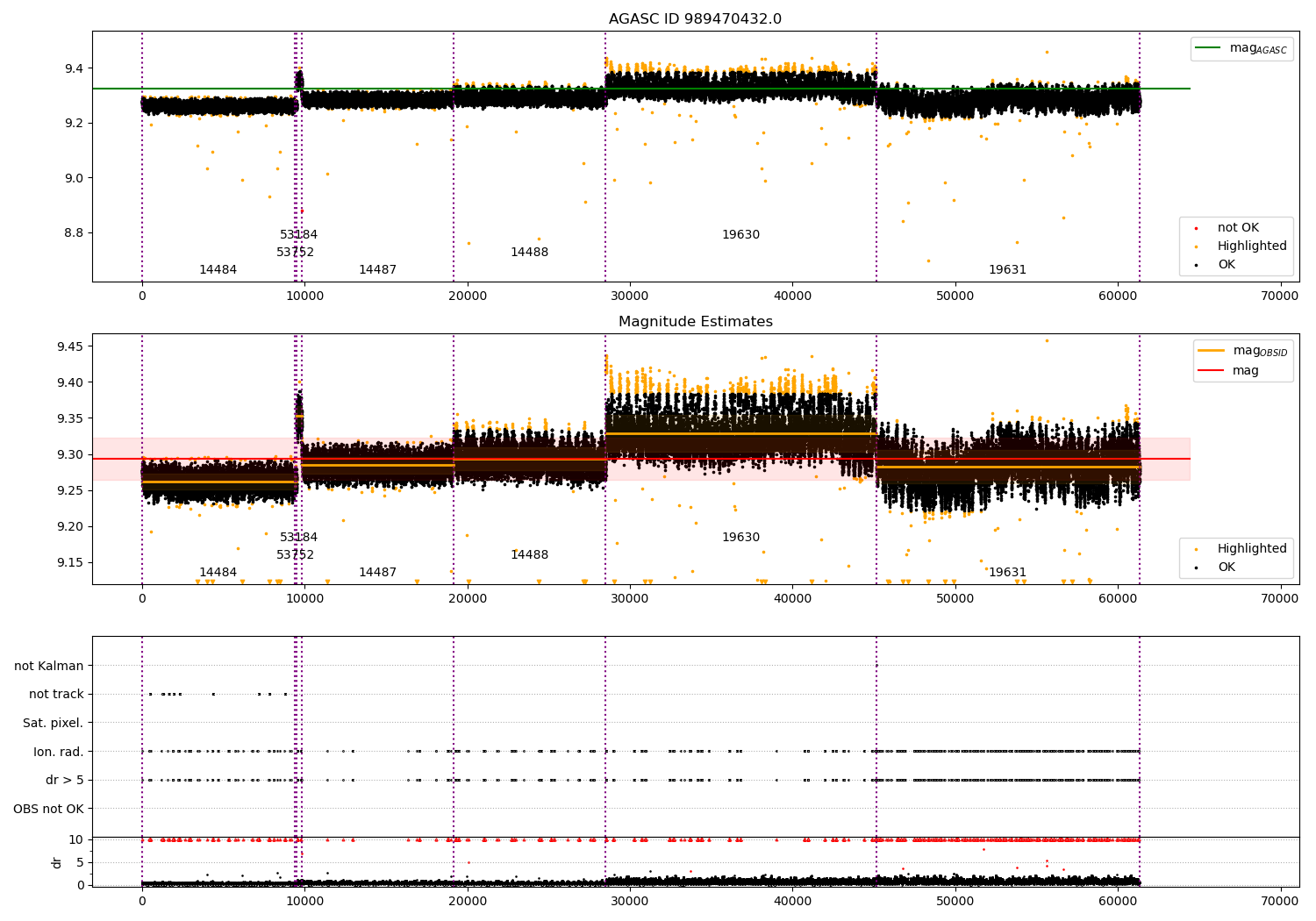Click obsid label 19630 in Magnitude Estimates plot
1316x921 pixels.
coord(740,538)
